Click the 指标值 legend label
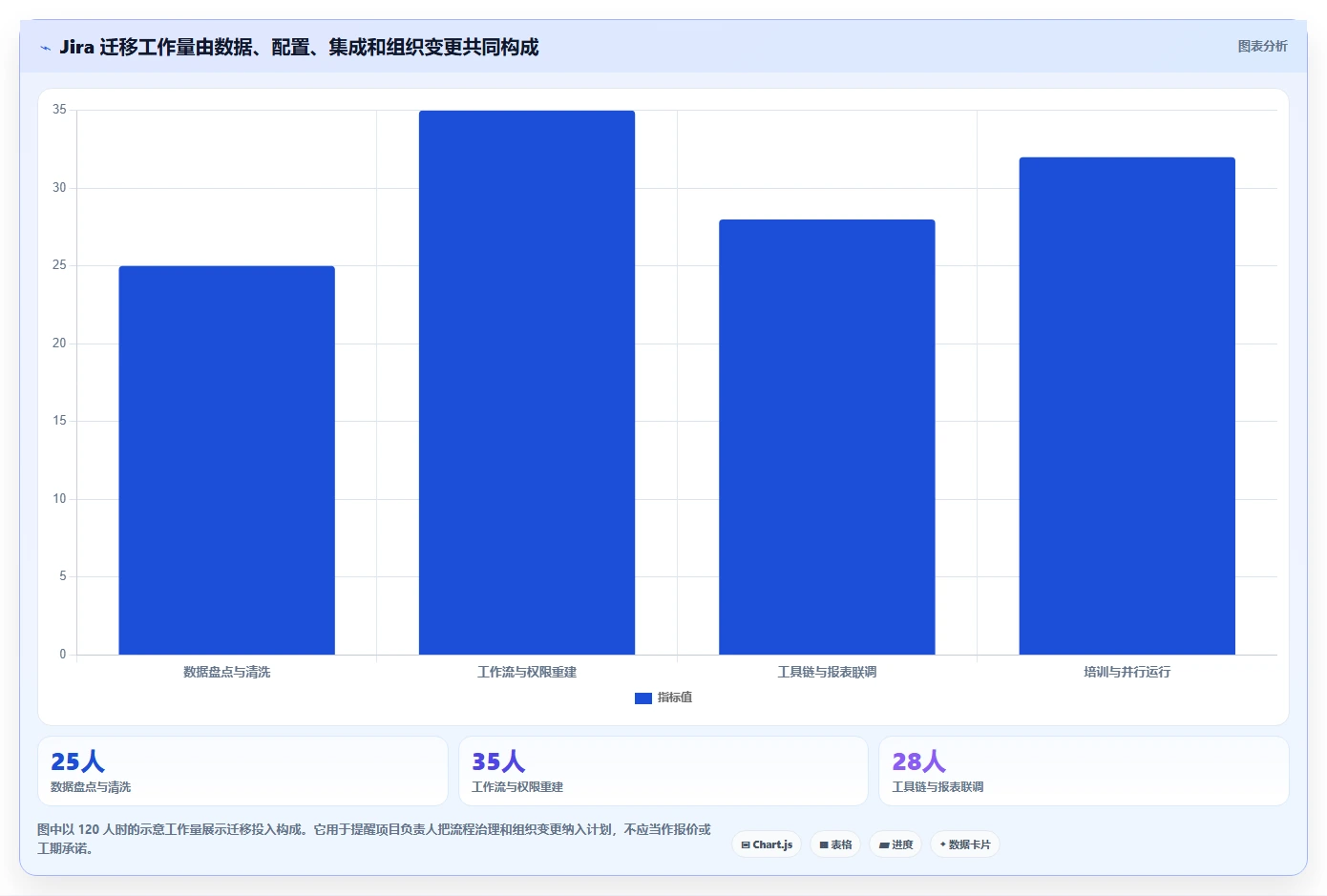Image resolution: width=1327 pixels, height=896 pixels. (675, 698)
